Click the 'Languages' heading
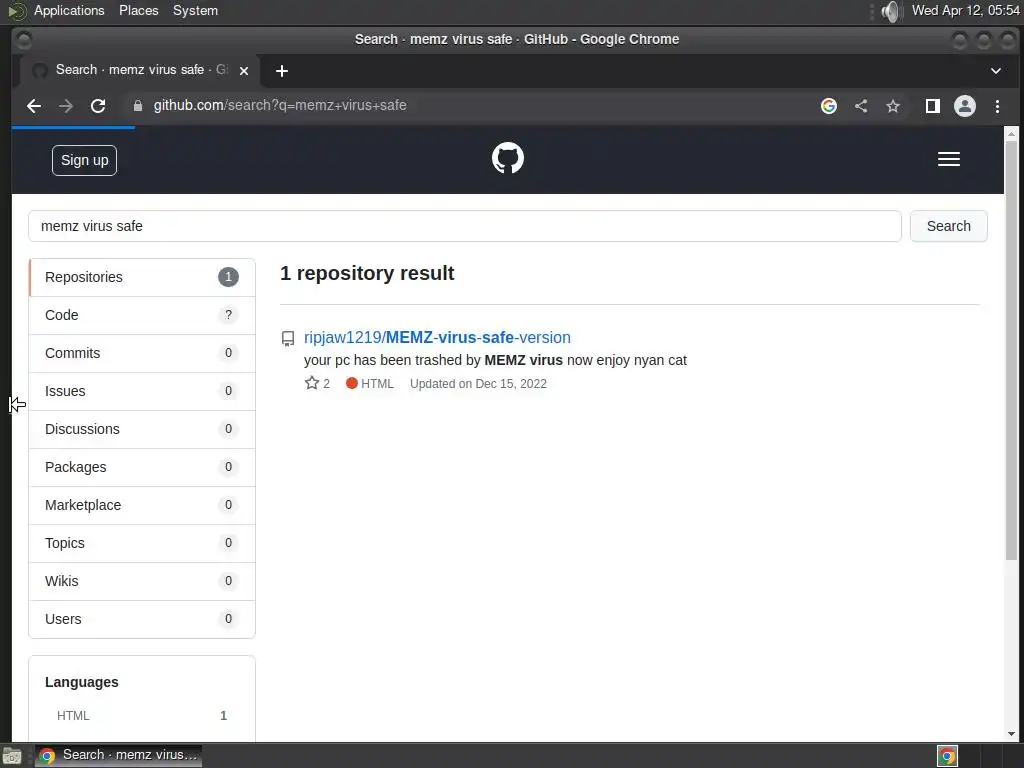This screenshot has width=1024, height=768. (x=82, y=682)
